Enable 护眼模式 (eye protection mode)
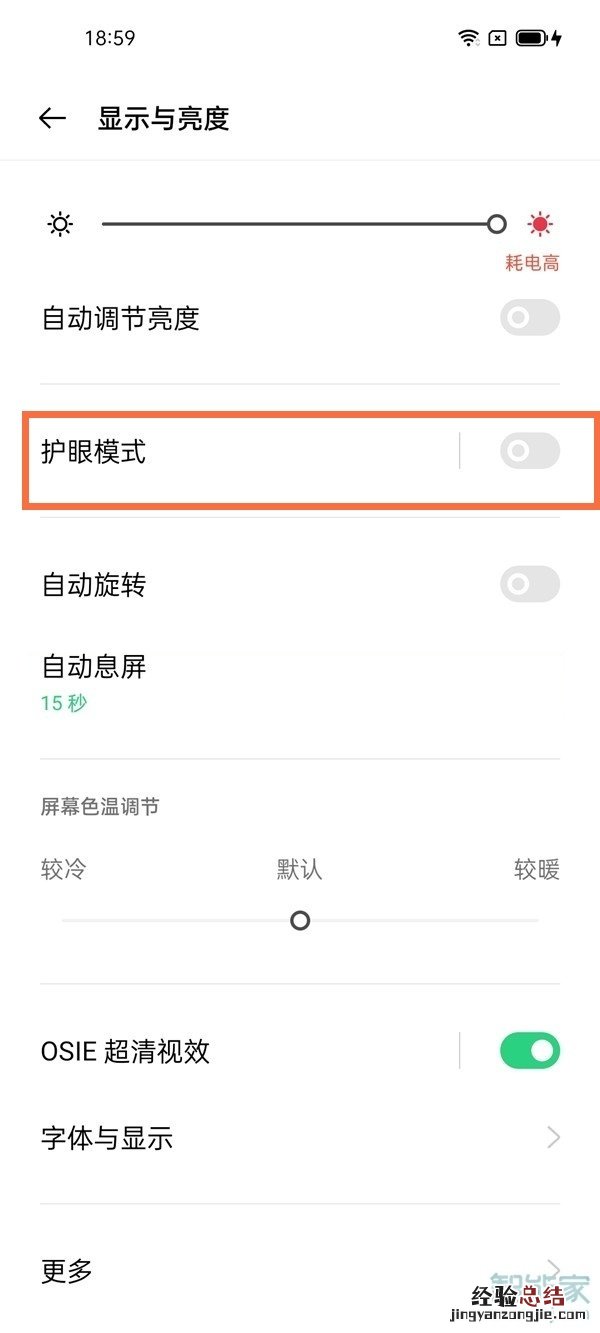This screenshot has height=1333, width=600. (529, 451)
